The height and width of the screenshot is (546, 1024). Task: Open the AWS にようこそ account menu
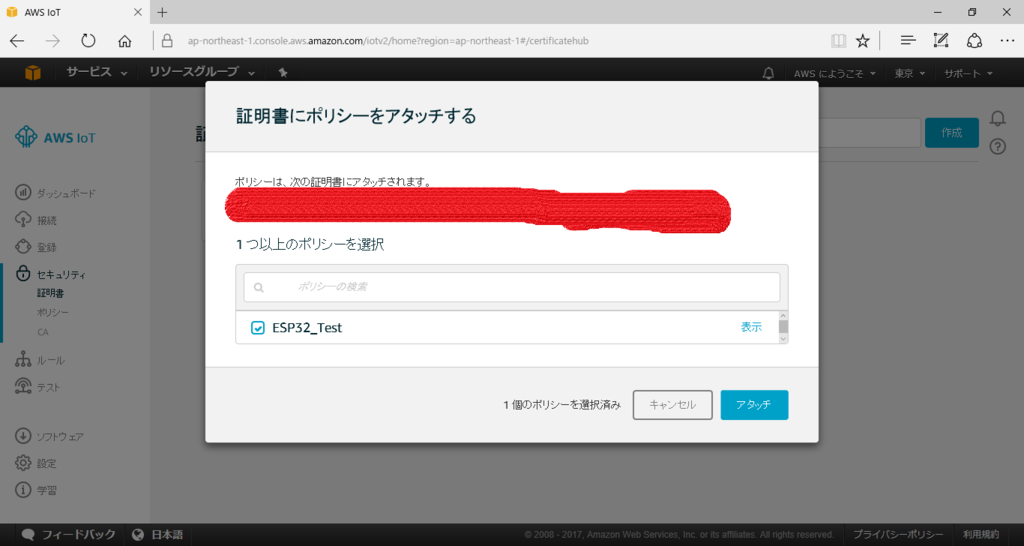point(835,73)
